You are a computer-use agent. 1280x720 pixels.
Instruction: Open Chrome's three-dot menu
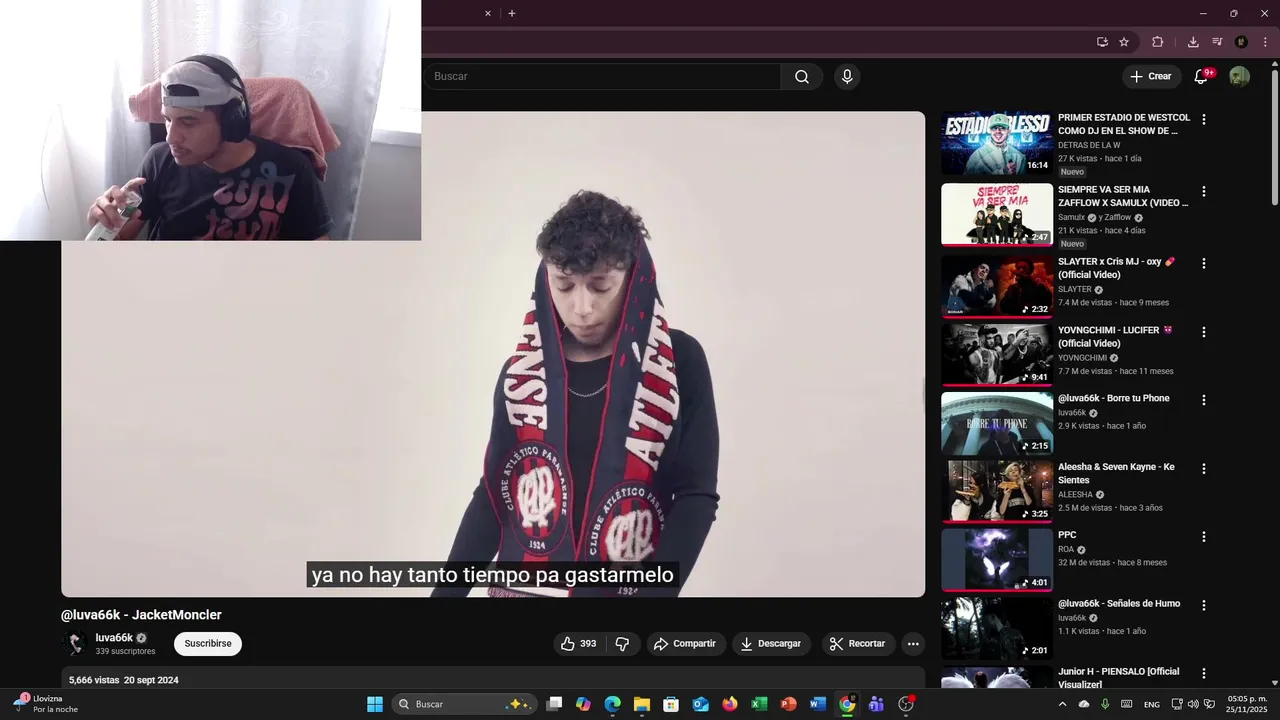1265,42
